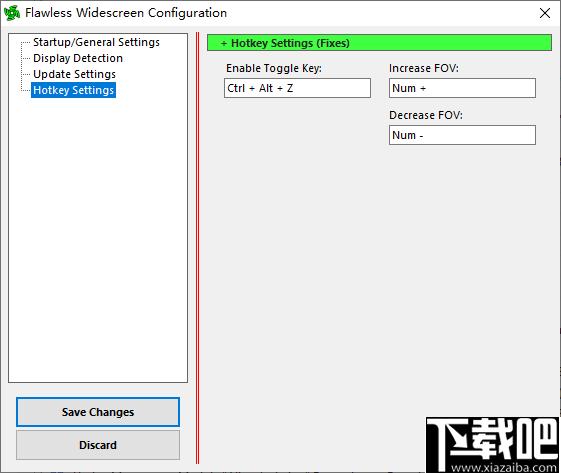Focus the Enable Toggle Key field
Viewport: 561px width, 473px height.
coord(297,88)
